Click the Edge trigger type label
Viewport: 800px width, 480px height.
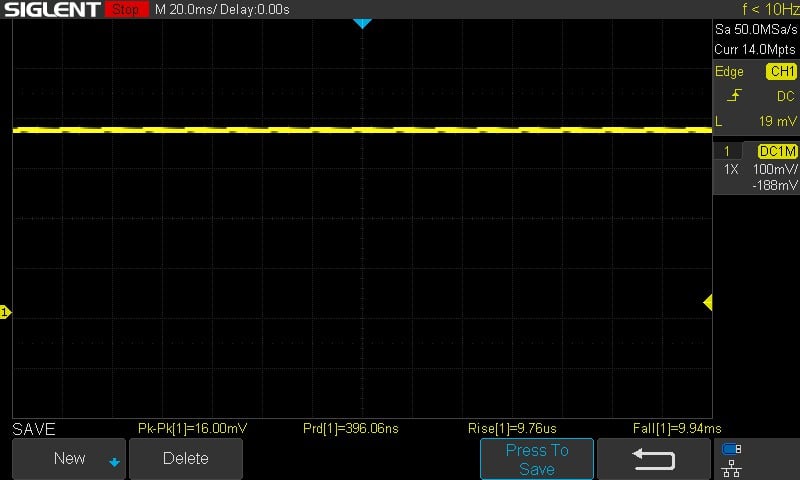click(x=729, y=71)
